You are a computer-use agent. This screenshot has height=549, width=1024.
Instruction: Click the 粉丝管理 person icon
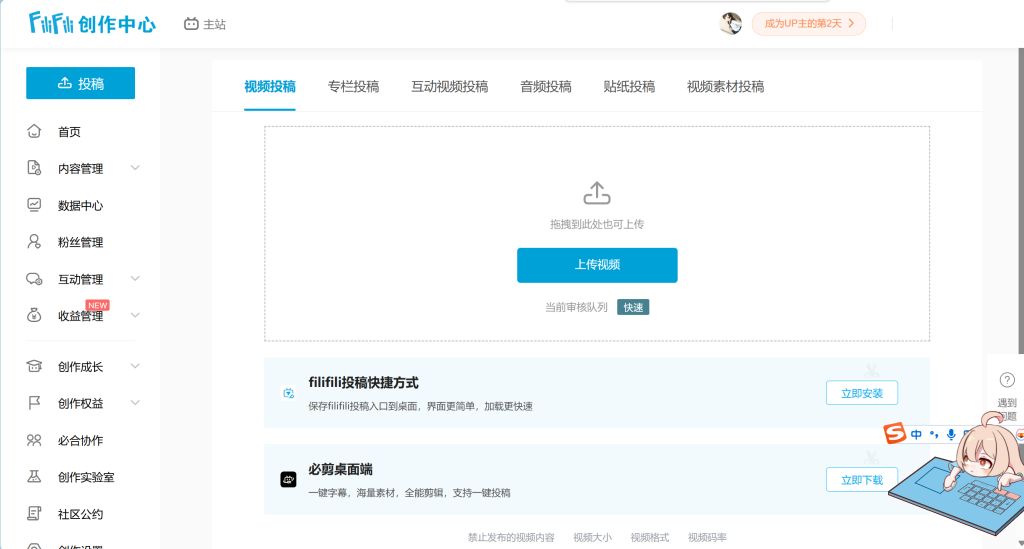click(x=35, y=242)
